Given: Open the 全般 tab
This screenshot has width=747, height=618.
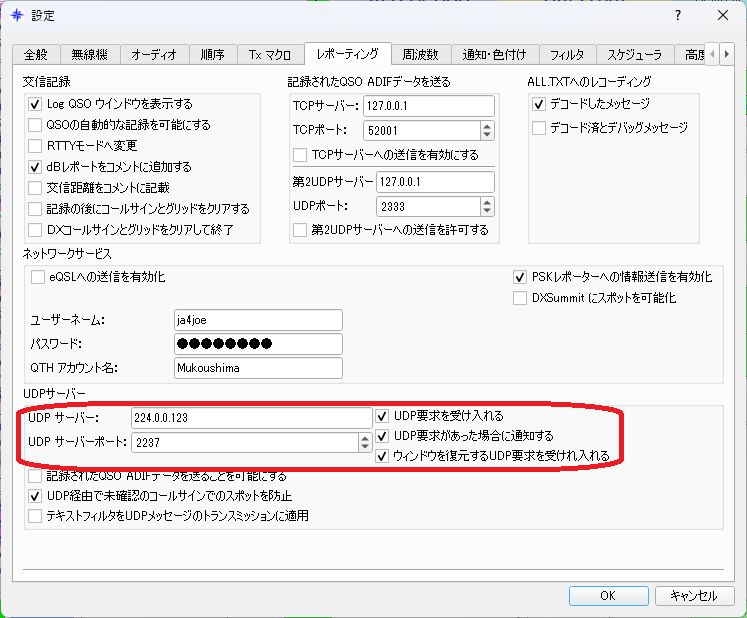Looking at the screenshot, I should [x=36, y=55].
